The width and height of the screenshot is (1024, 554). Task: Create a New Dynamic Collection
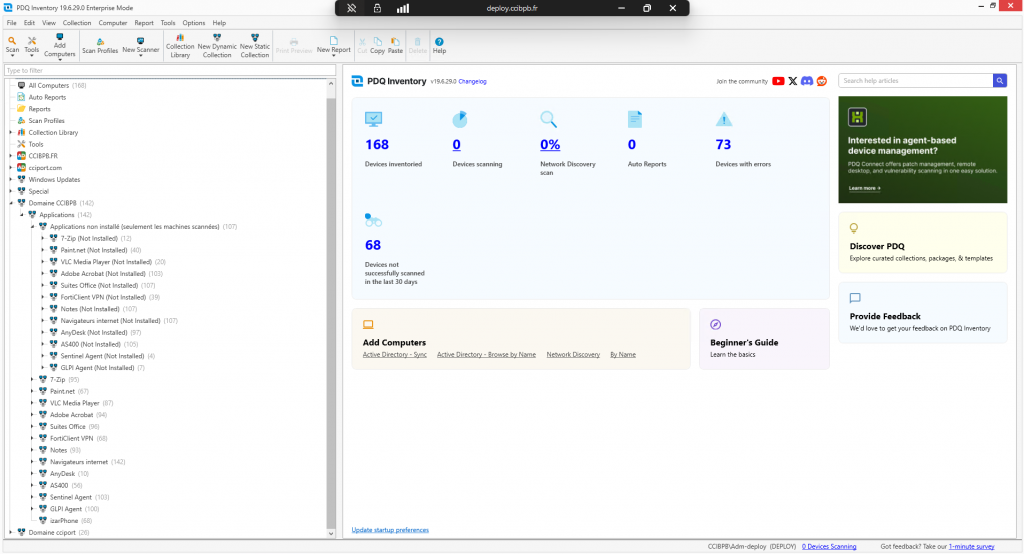pos(217,46)
